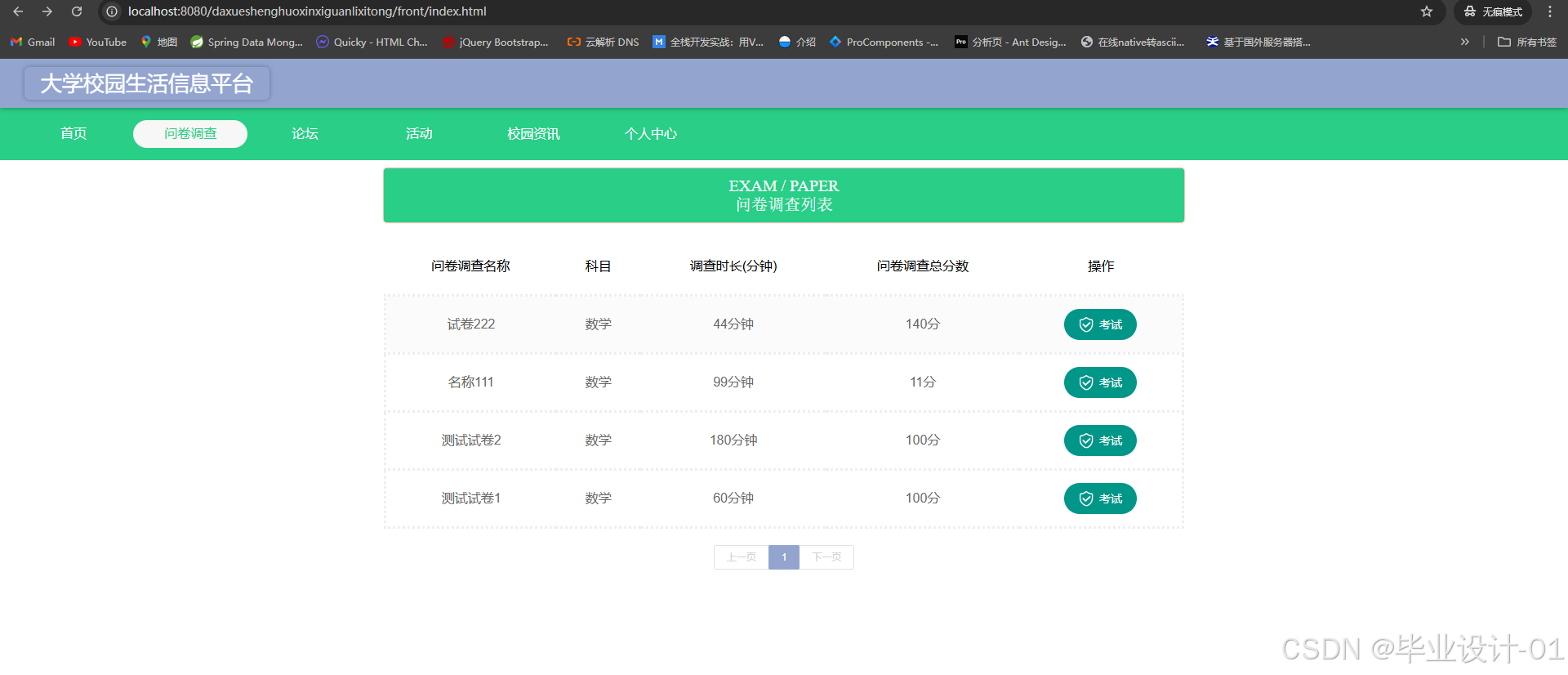Viewport: 1568px width, 675px height.
Task: Expand the hidden bookmarks chevron
Action: [1464, 42]
